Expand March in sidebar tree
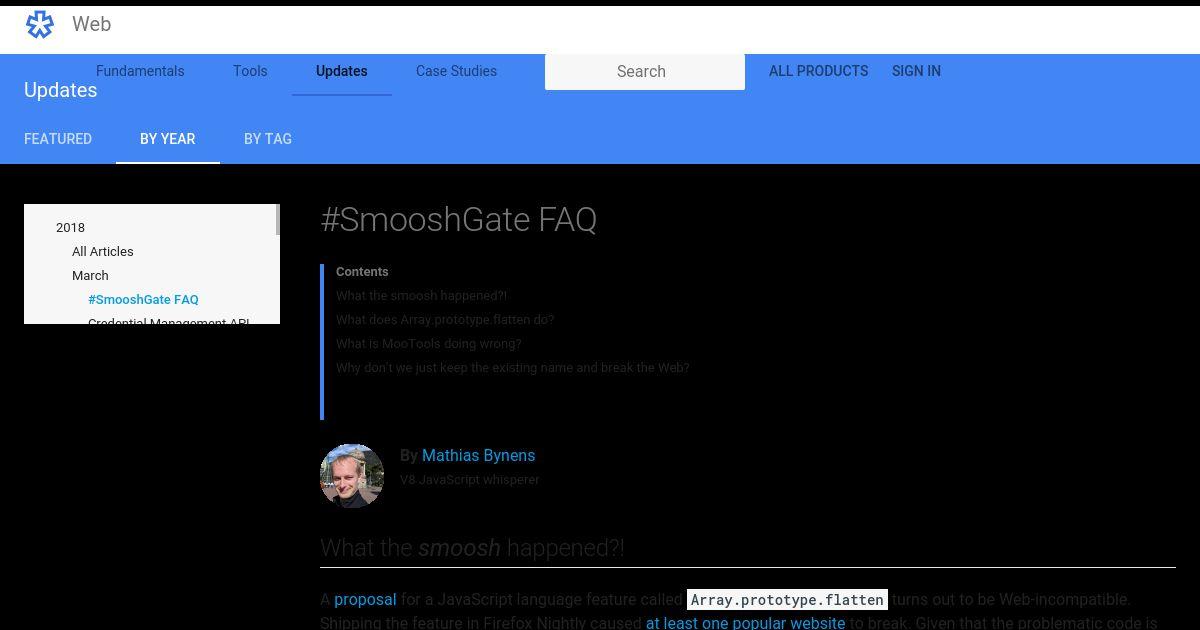This screenshot has width=1200, height=630. click(x=90, y=275)
